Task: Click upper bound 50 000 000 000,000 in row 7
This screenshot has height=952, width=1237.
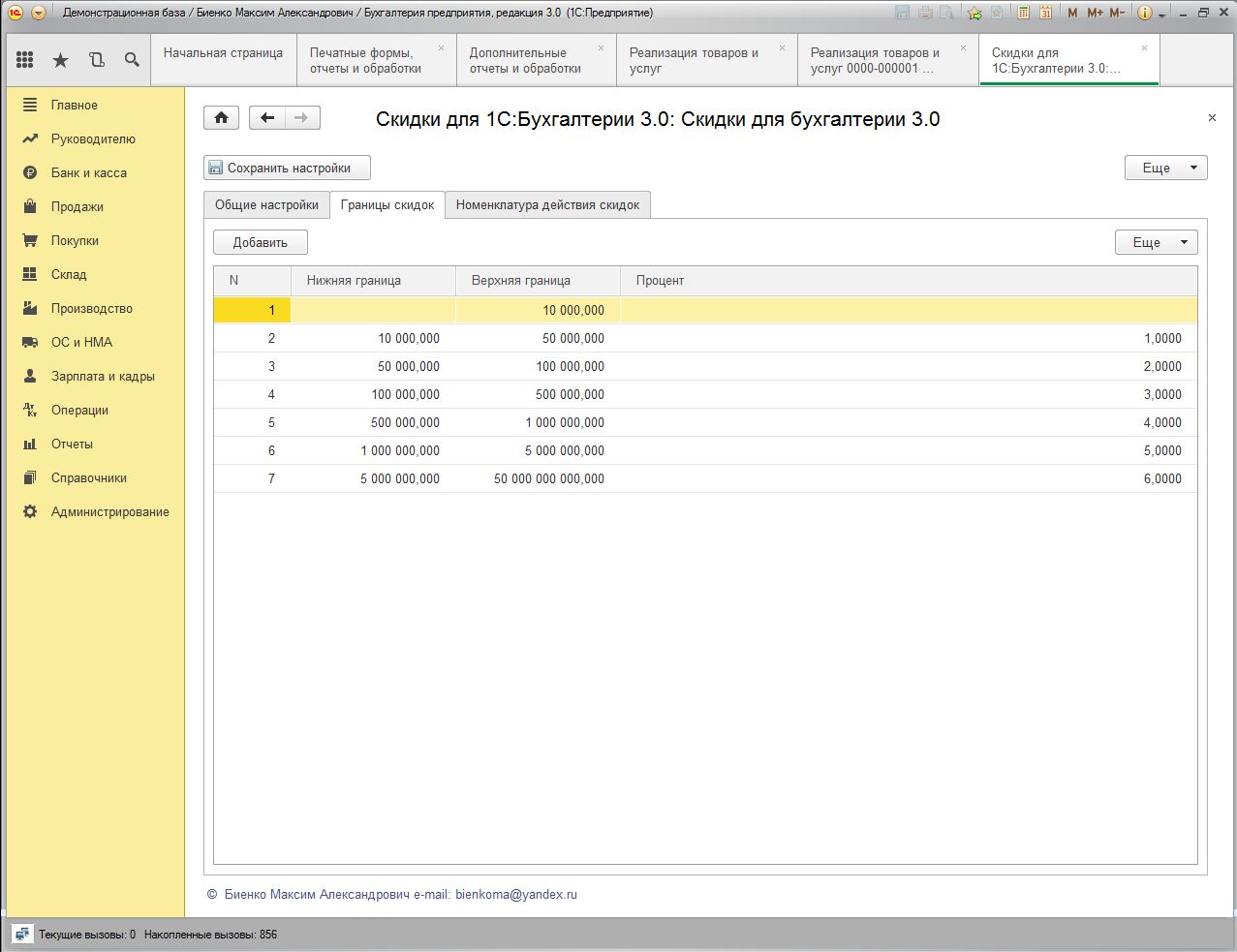Action: point(538,478)
